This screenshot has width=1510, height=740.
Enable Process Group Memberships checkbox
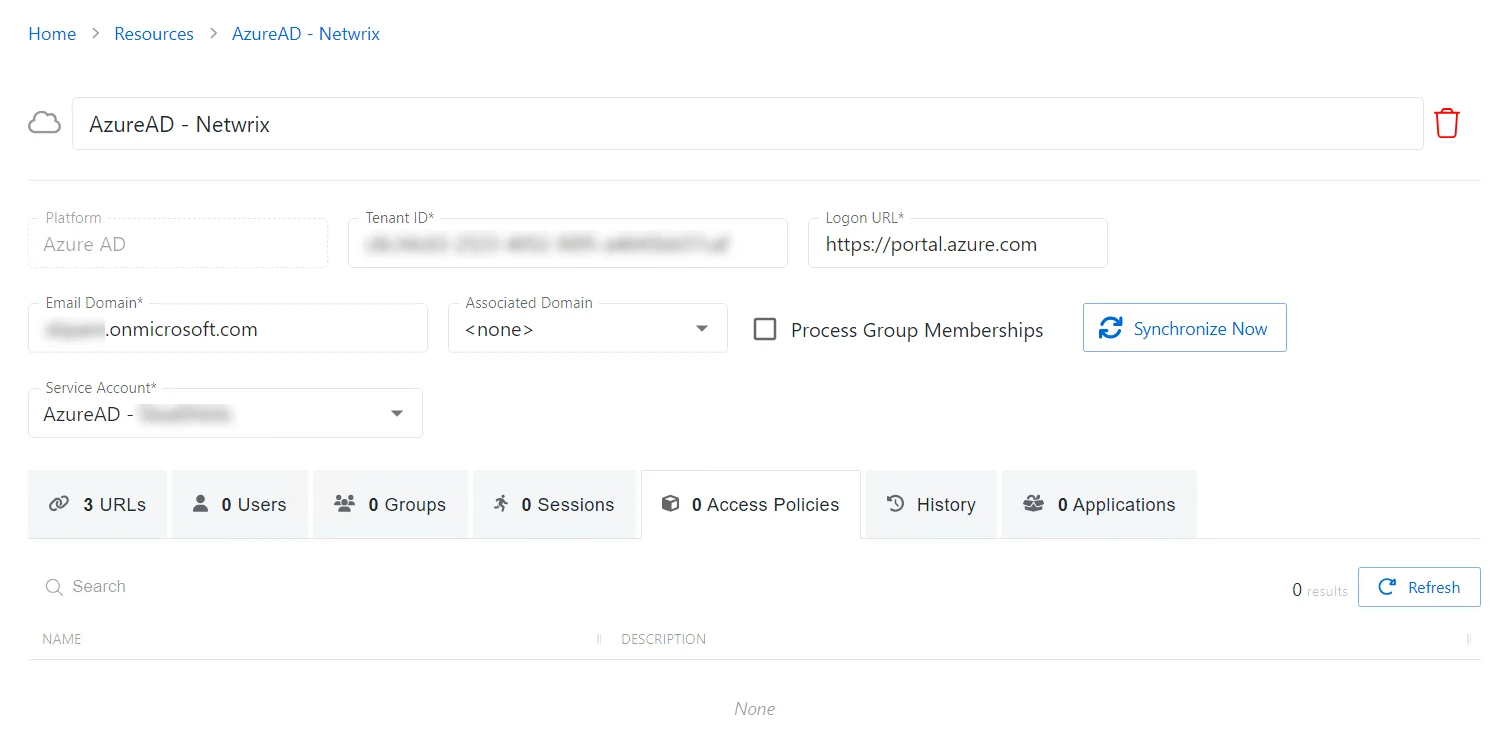[x=765, y=329]
